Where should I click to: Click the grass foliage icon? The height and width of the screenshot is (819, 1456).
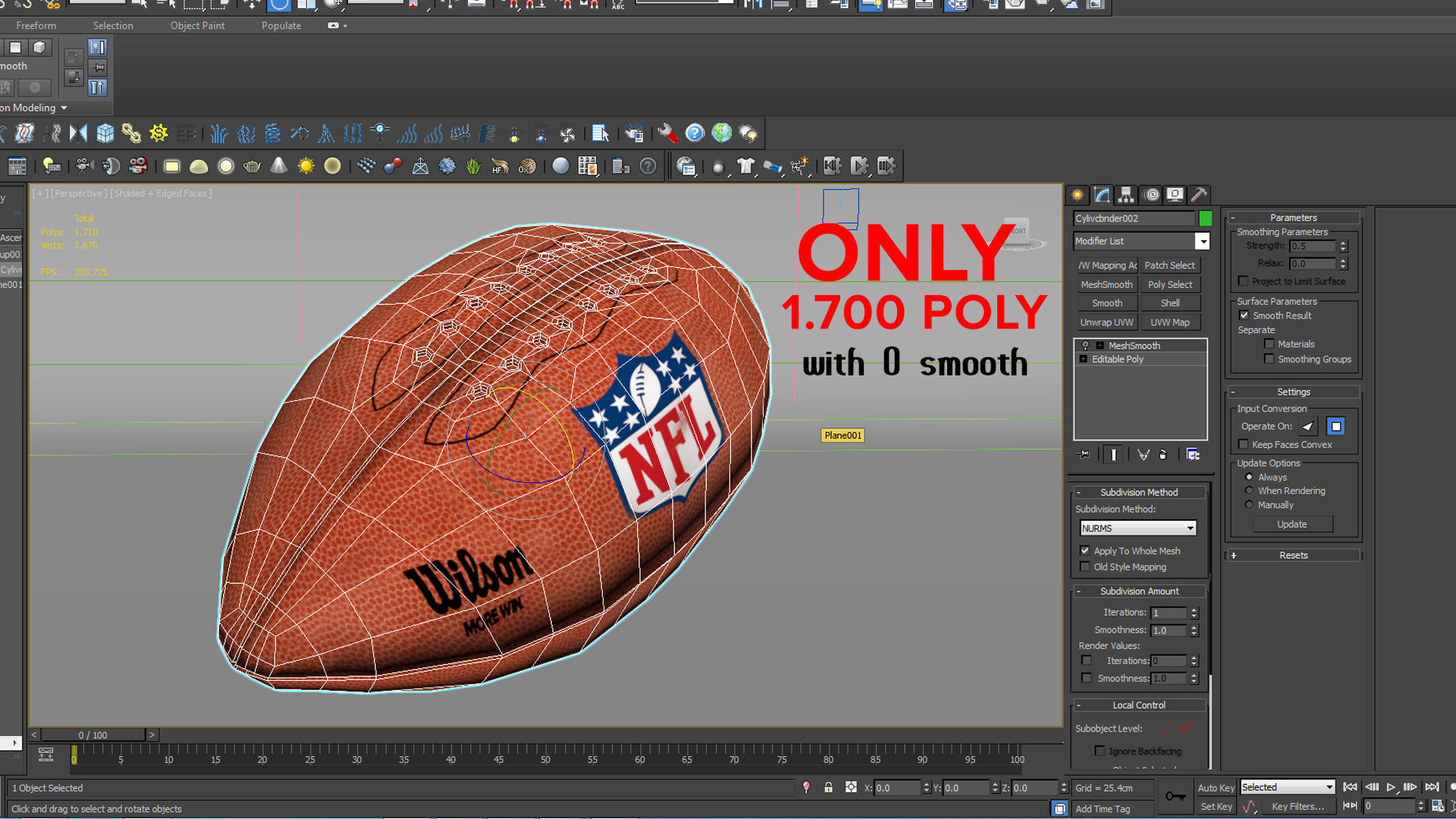pyautogui.click(x=473, y=166)
